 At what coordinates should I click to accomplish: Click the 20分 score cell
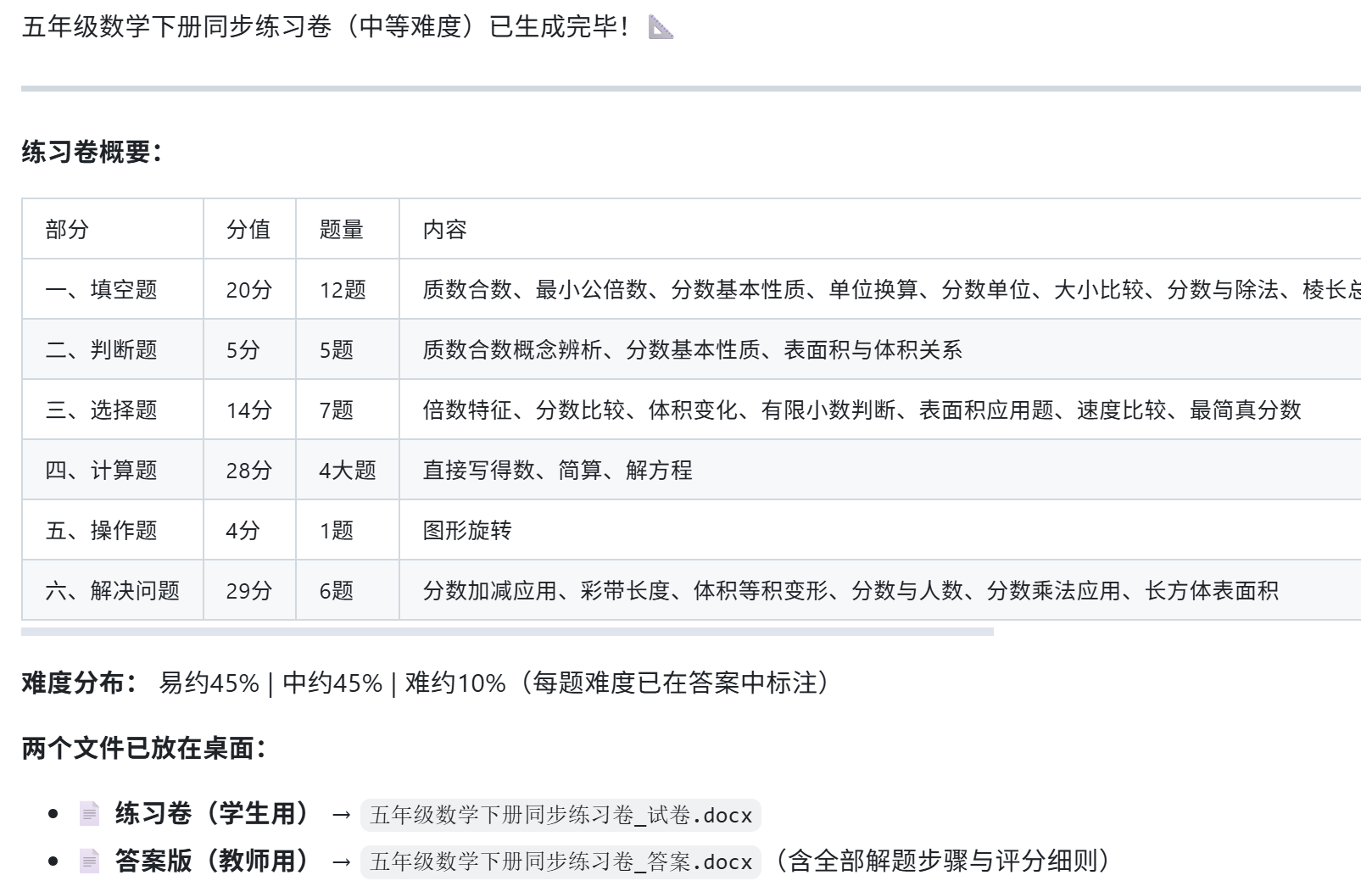click(249, 290)
